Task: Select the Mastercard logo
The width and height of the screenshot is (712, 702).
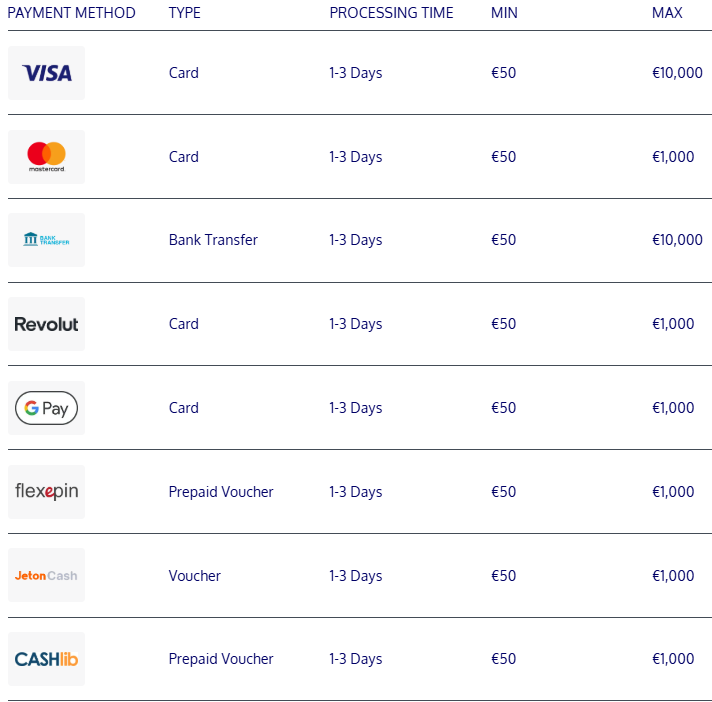Action: tap(46, 157)
